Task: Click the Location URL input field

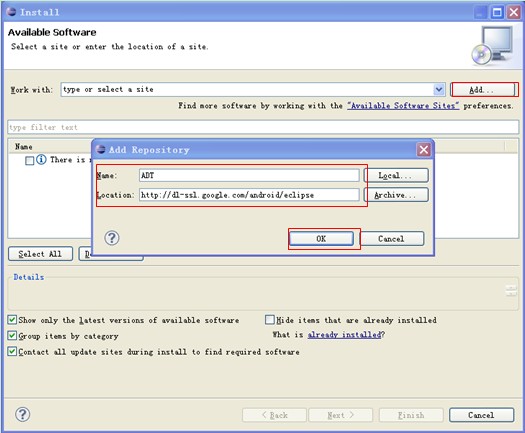Action: tap(249, 195)
